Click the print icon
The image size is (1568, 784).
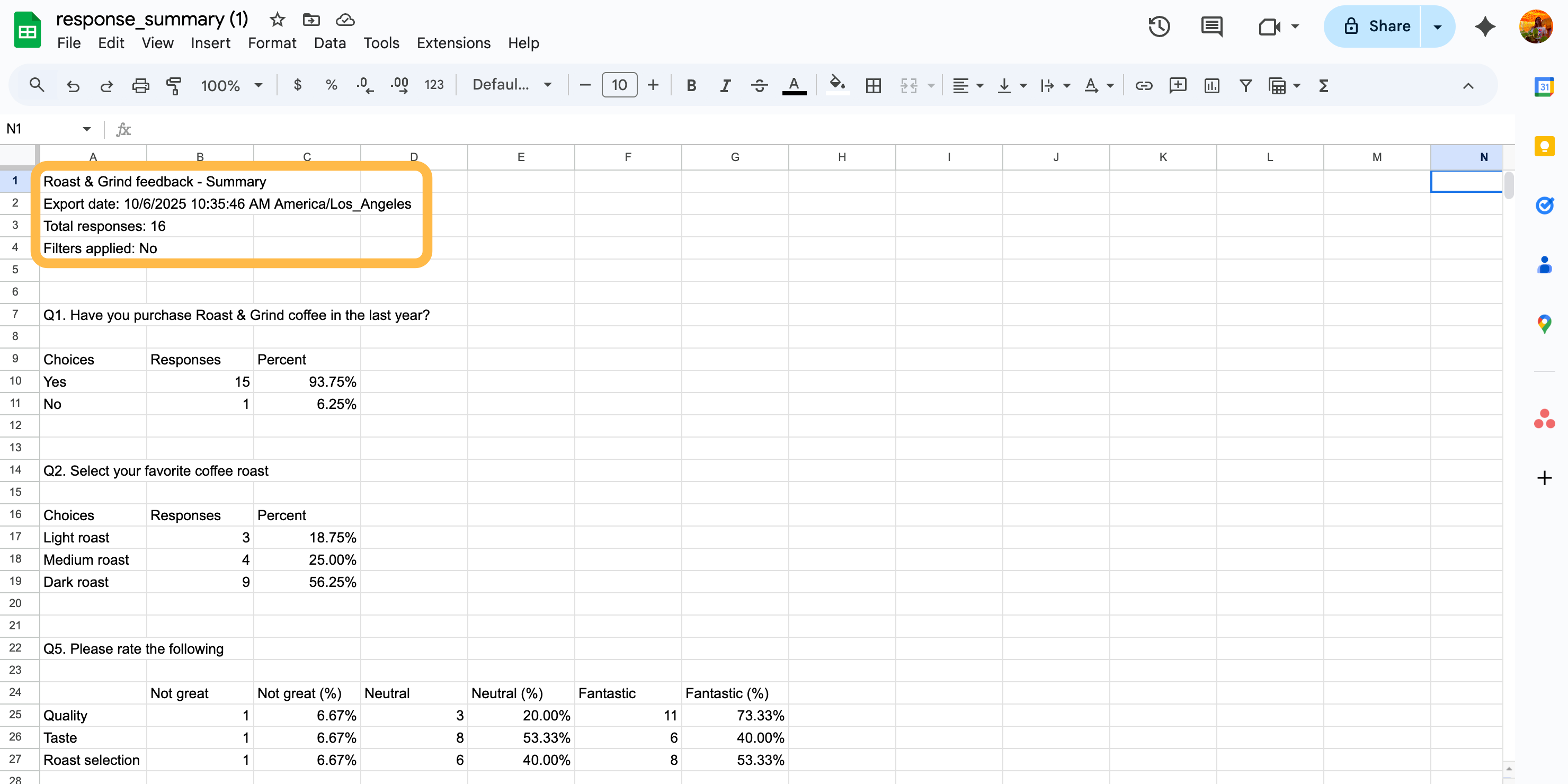140,85
